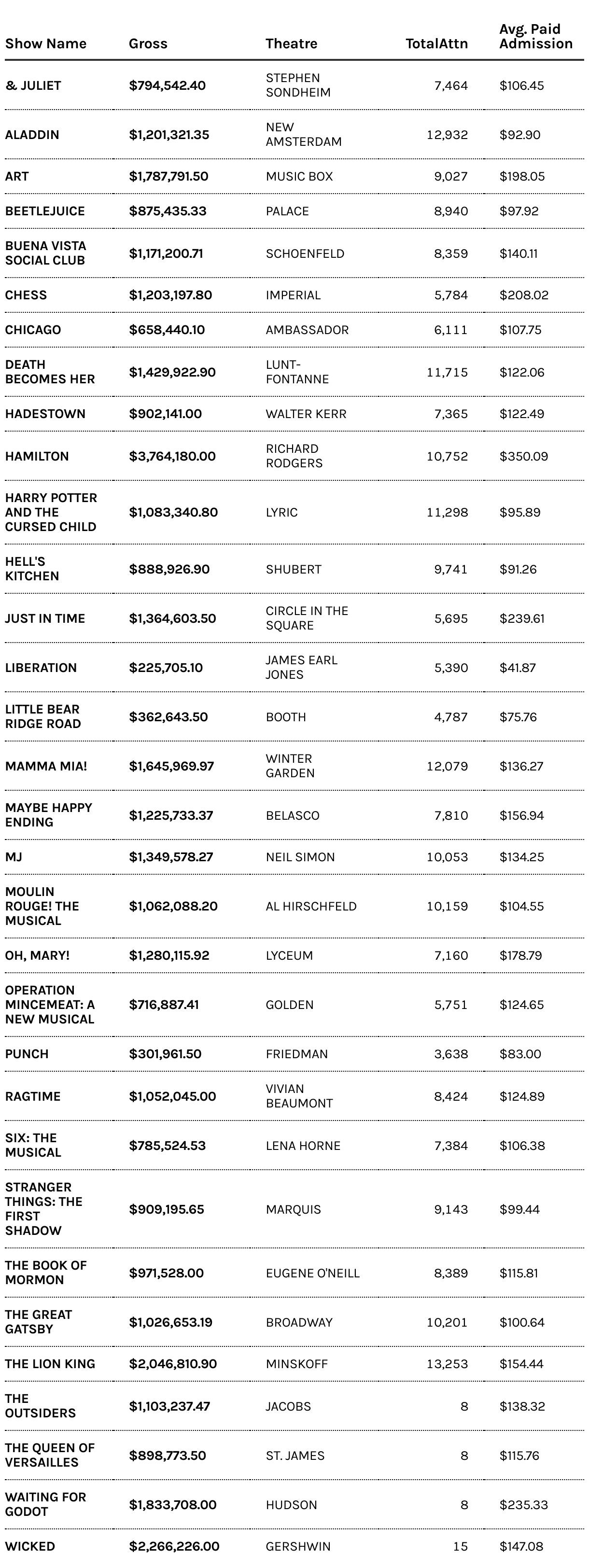The height and width of the screenshot is (1568, 589).
Task: Select the TotalAttn column header
Action: click(x=436, y=44)
